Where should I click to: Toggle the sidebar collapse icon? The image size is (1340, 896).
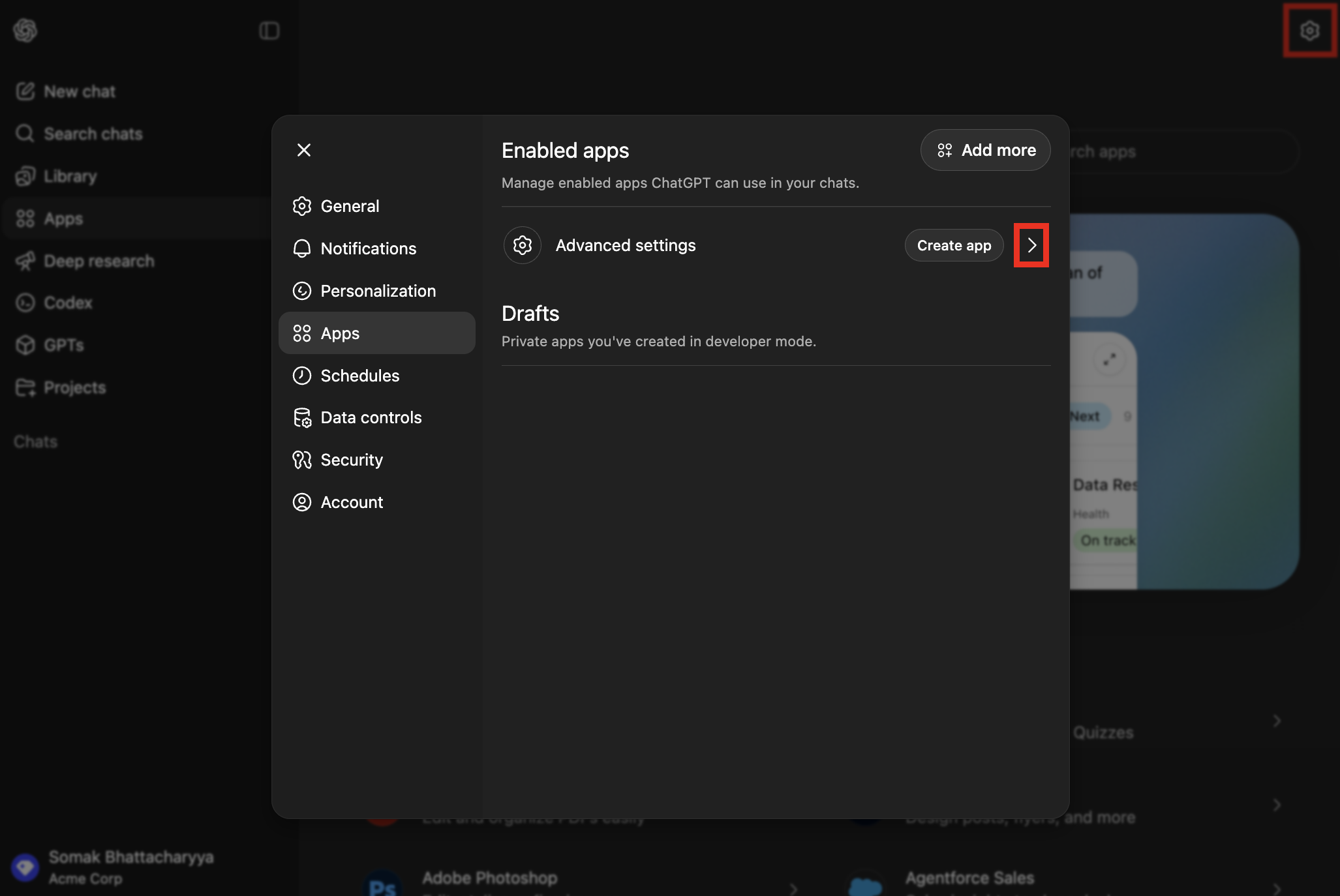point(269,31)
